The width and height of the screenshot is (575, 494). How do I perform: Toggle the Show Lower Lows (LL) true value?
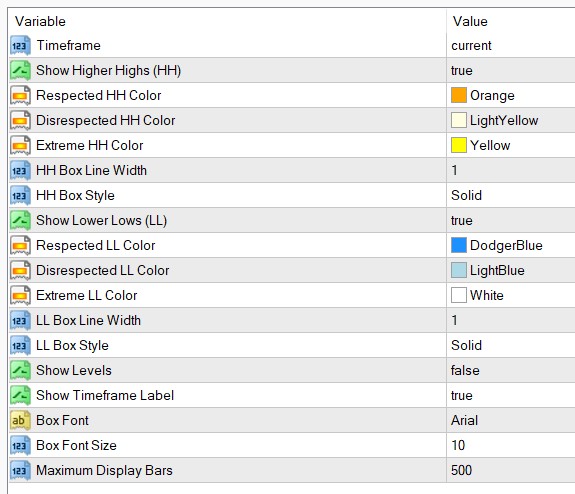click(x=510, y=220)
